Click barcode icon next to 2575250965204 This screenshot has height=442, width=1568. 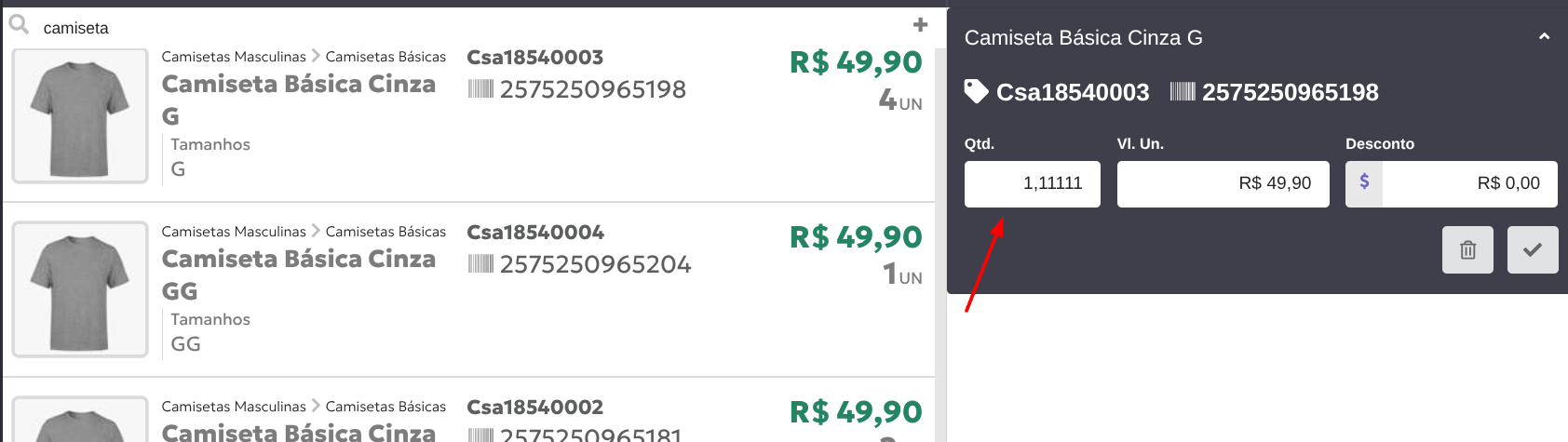(480, 264)
